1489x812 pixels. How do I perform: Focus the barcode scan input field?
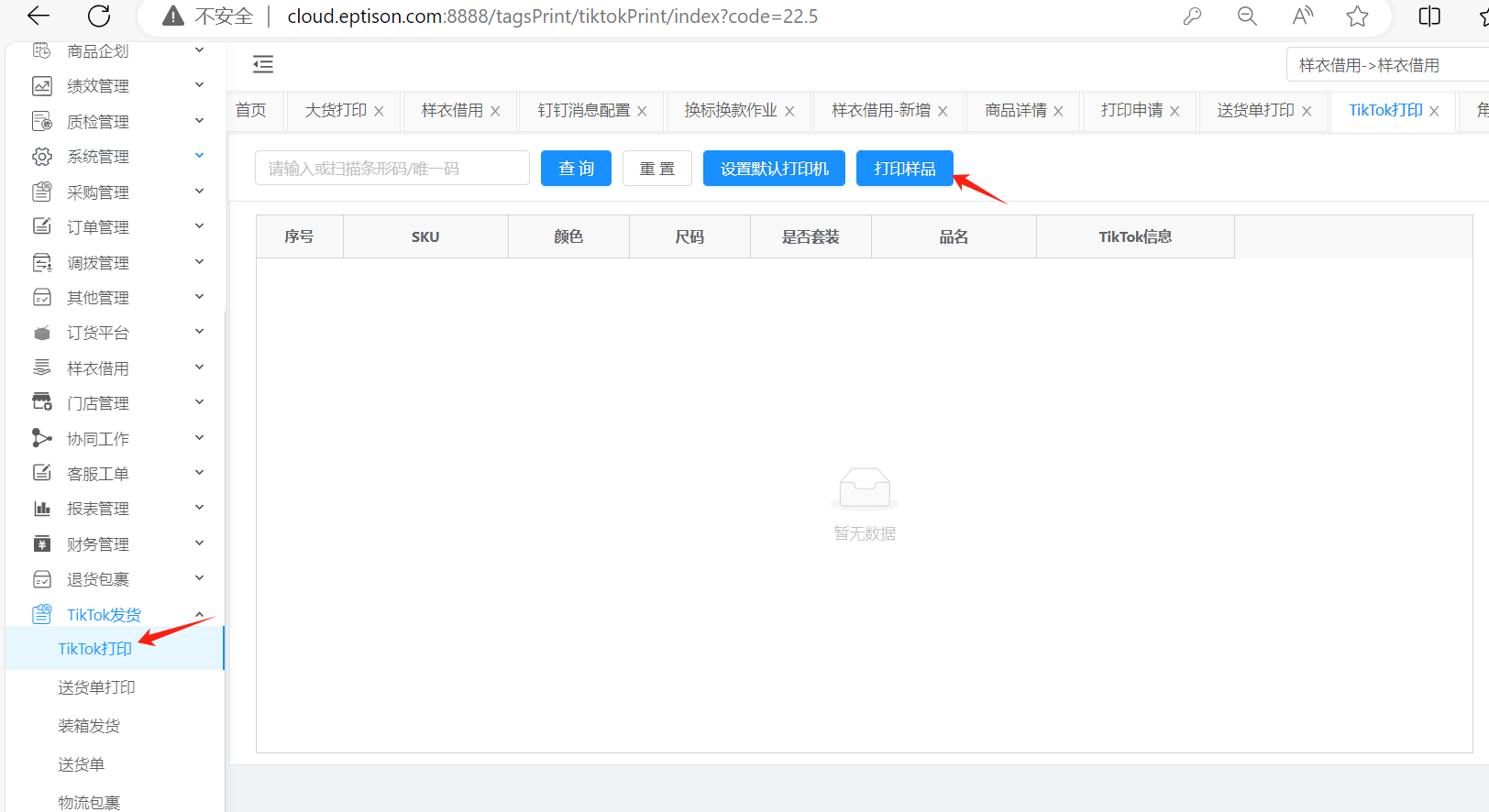392,169
